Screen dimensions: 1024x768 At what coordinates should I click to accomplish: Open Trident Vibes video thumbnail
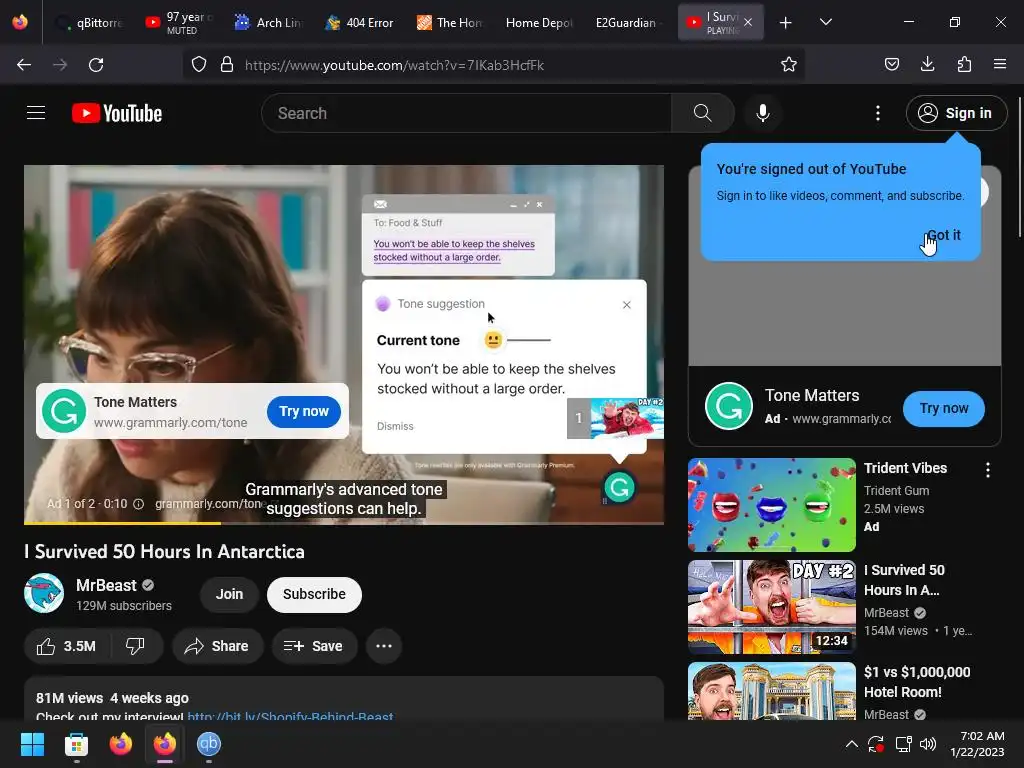[772, 505]
